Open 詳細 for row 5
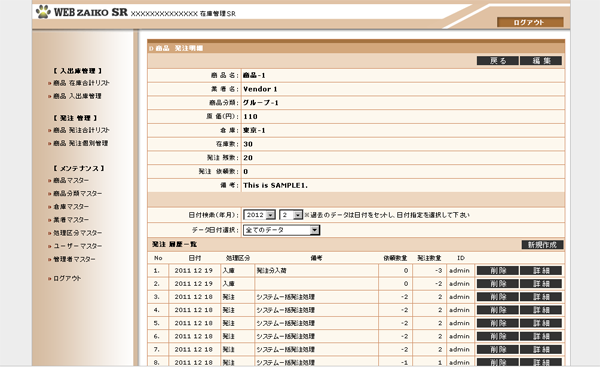Viewport: 600px width, 367px height. coord(541,323)
